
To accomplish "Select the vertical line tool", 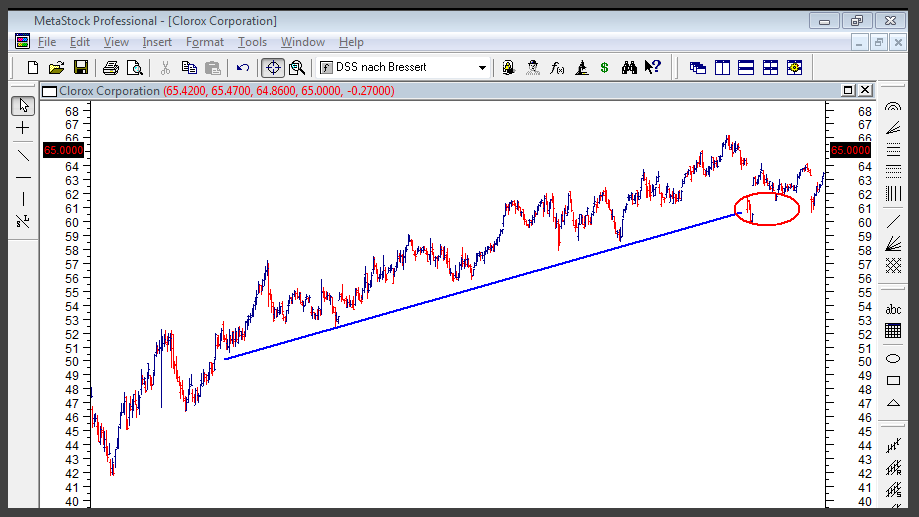I will coord(23,199).
